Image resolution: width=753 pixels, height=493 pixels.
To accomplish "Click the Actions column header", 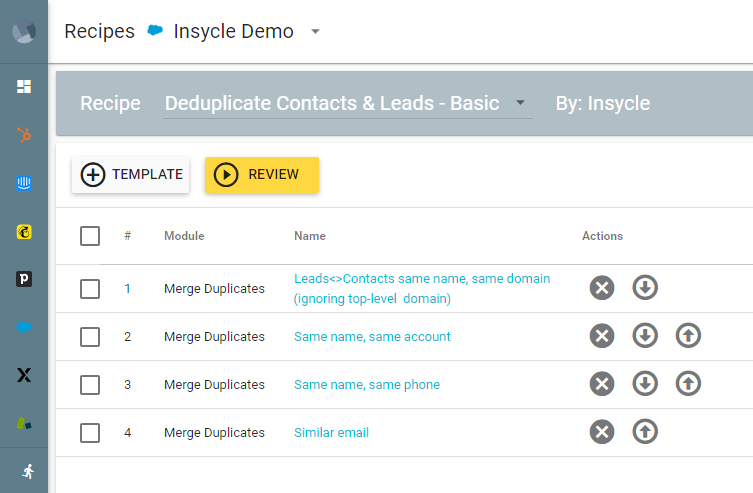I will pos(602,236).
